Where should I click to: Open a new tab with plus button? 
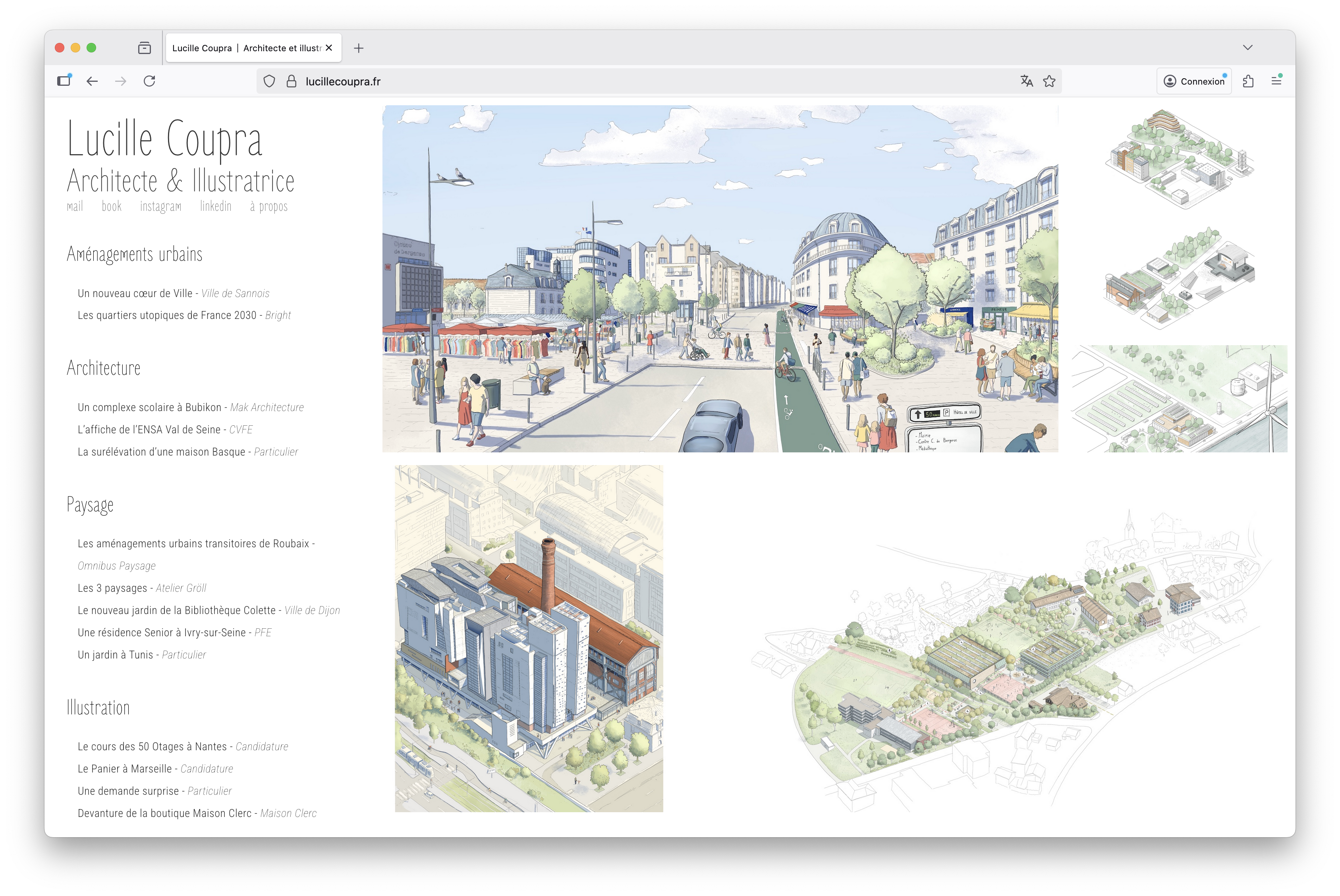point(358,48)
